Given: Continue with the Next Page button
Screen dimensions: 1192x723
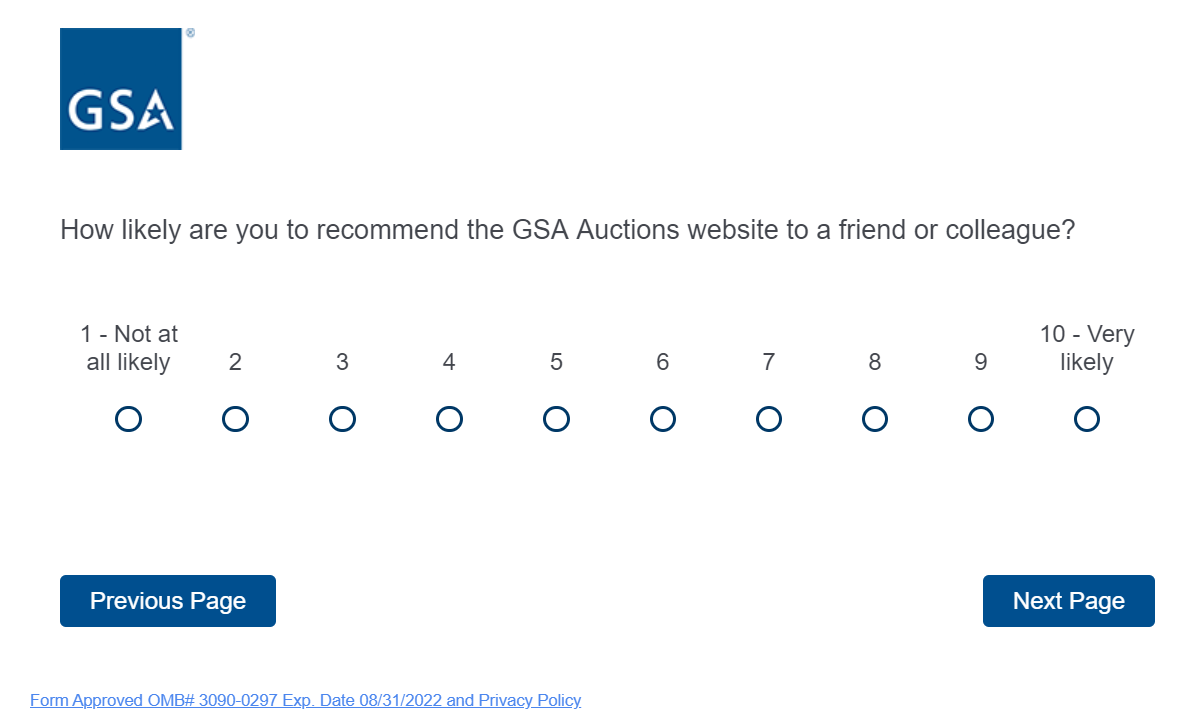Looking at the screenshot, I should pyautogui.click(x=1068, y=601).
